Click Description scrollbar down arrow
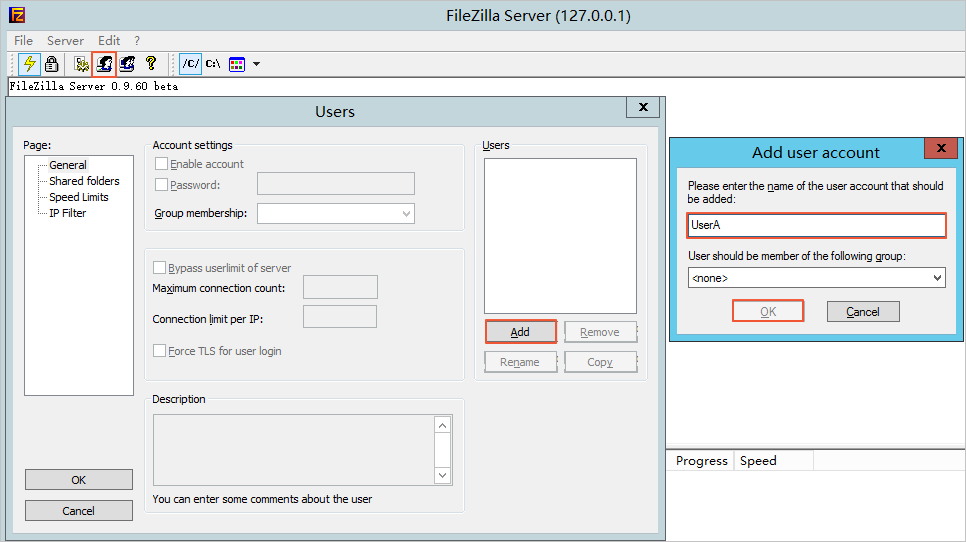Screen dimensions: 966x542 coord(442,475)
